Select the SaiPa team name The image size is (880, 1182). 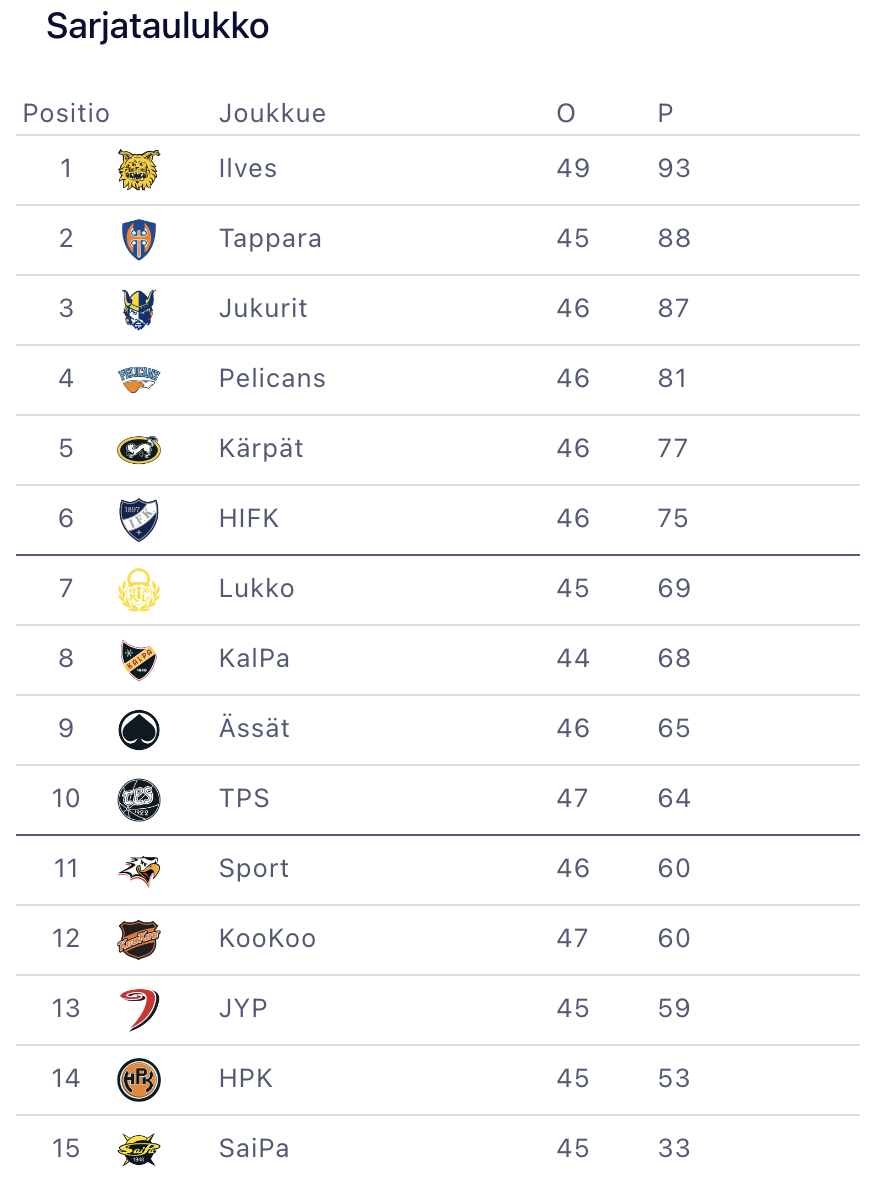tap(254, 1148)
